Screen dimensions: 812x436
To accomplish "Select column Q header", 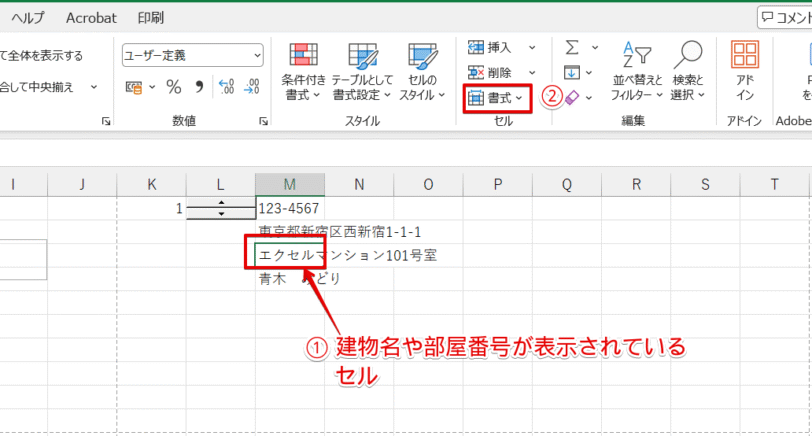I will tap(567, 184).
